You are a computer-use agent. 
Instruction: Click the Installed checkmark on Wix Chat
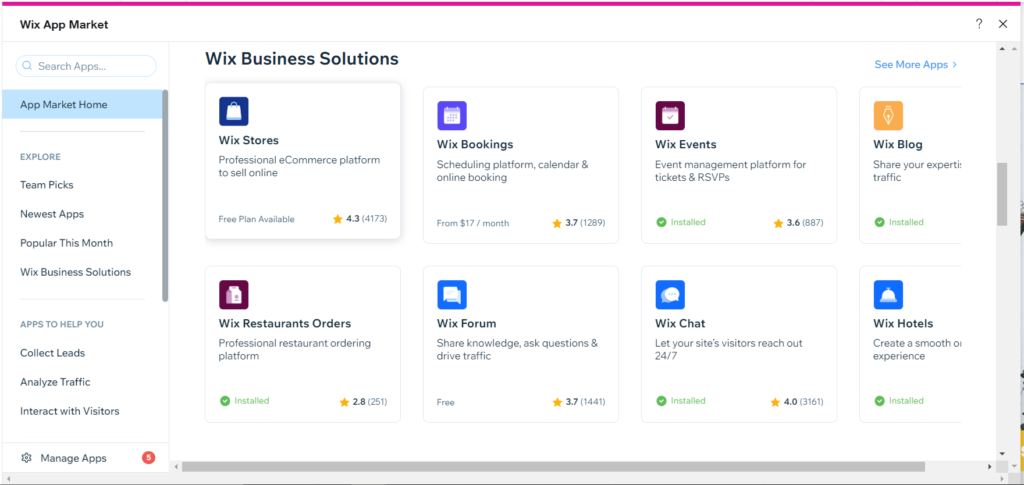[x=661, y=401]
